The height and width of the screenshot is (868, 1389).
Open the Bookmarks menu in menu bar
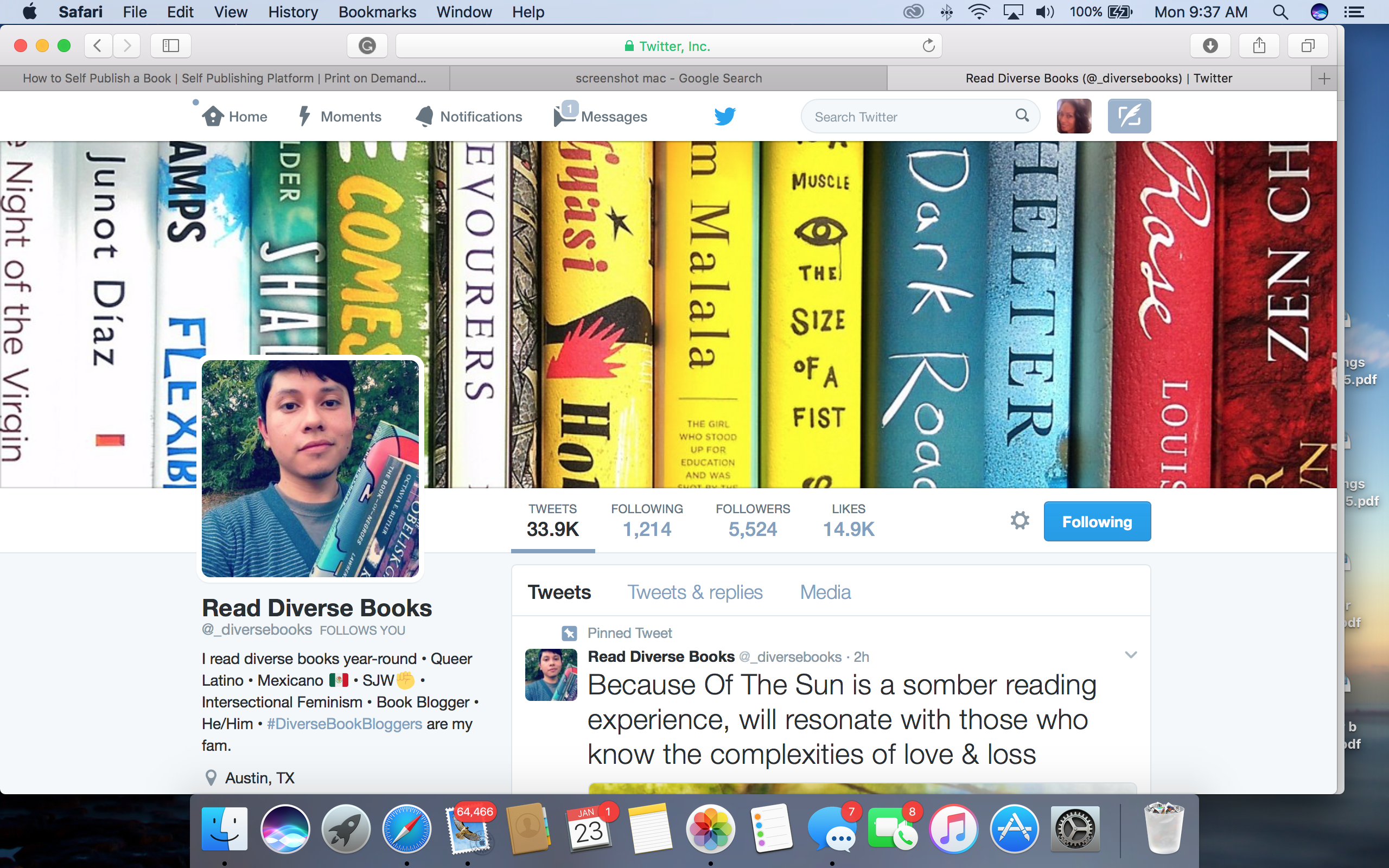377,12
